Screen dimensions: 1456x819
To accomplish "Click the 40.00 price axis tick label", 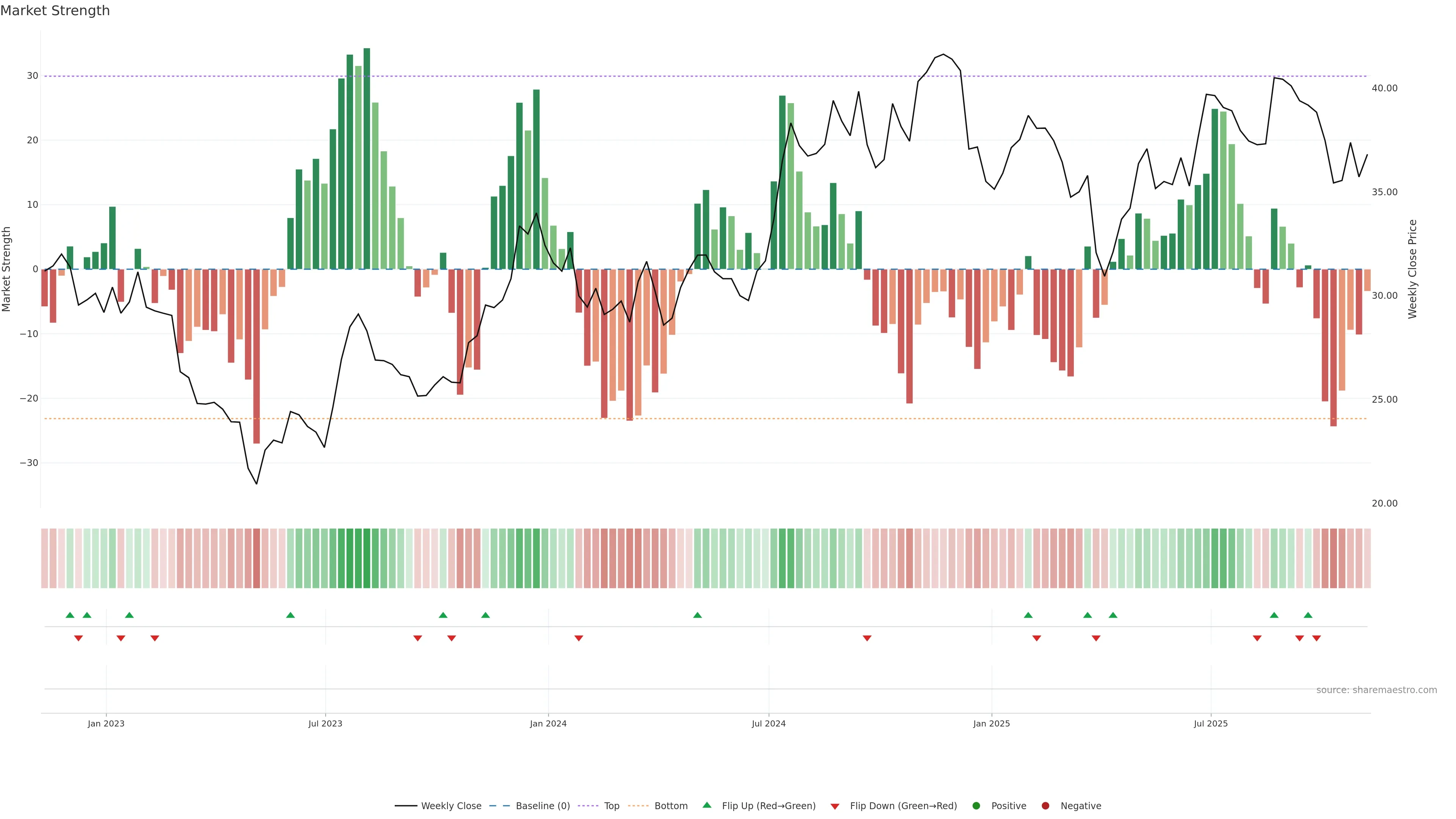I will point(1384,88).
